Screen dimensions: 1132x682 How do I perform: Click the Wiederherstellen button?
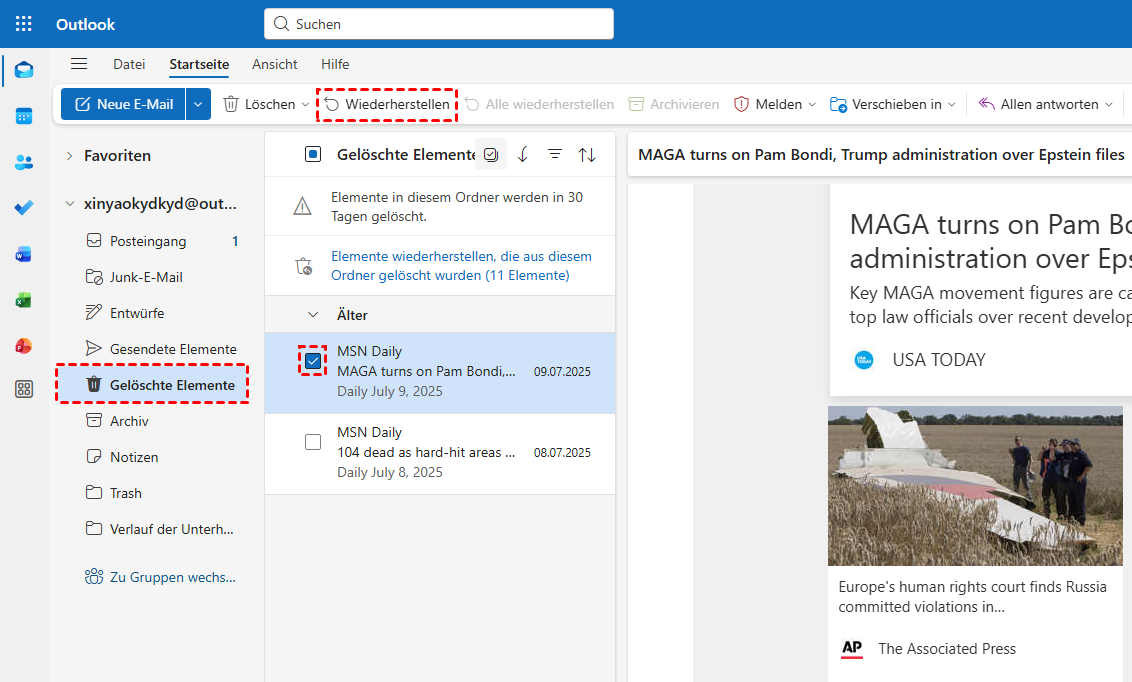click(x=387, y=104)
